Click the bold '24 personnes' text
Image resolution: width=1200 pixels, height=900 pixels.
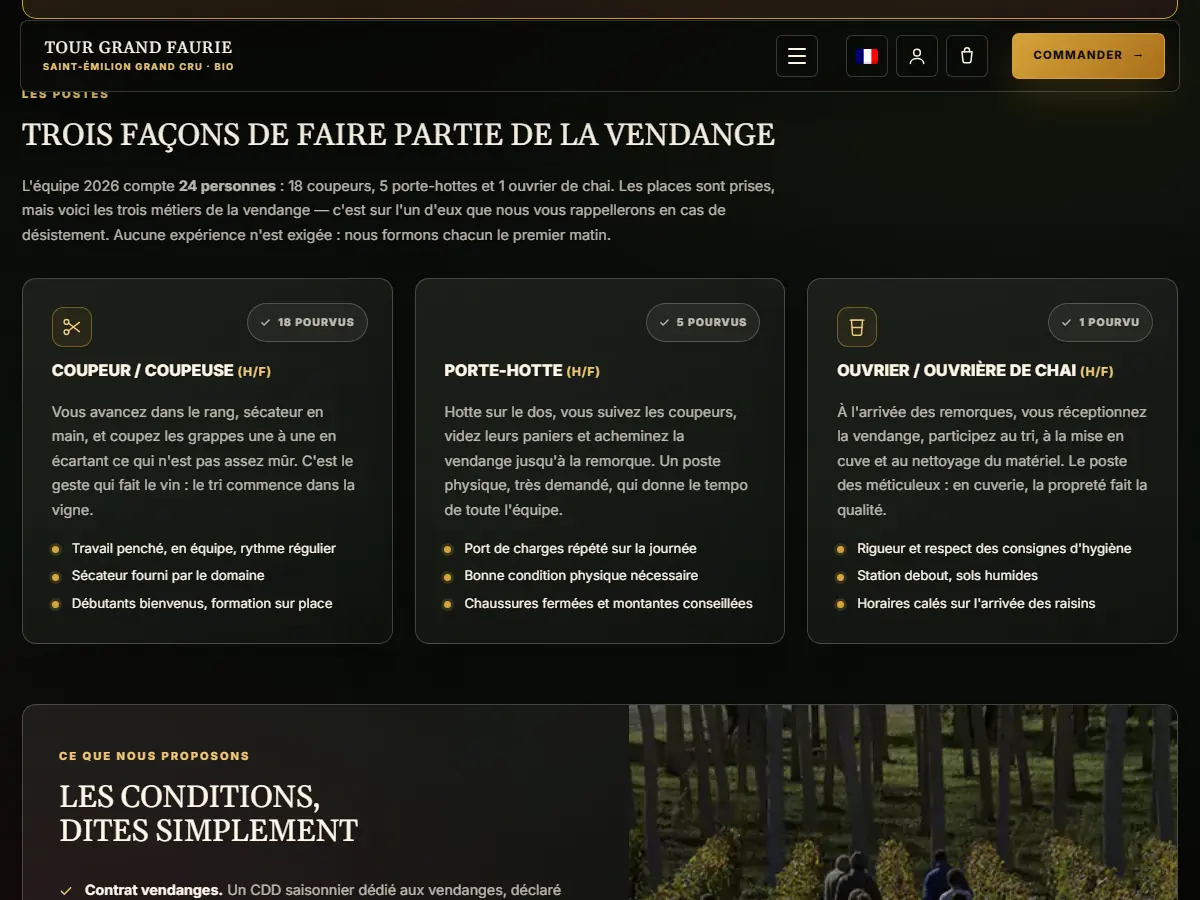pos(227,186)
